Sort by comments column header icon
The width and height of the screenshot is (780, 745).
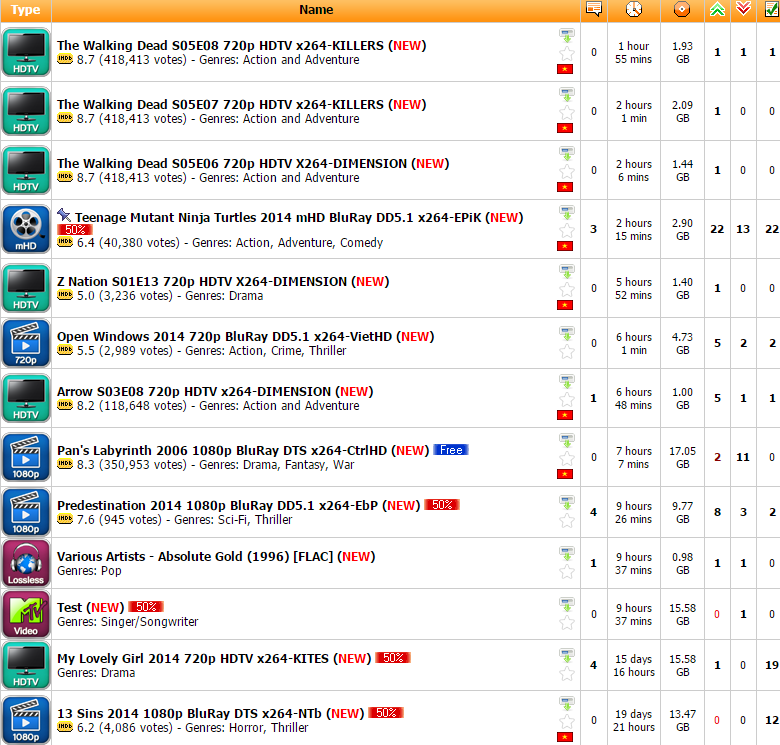(594, 9)
